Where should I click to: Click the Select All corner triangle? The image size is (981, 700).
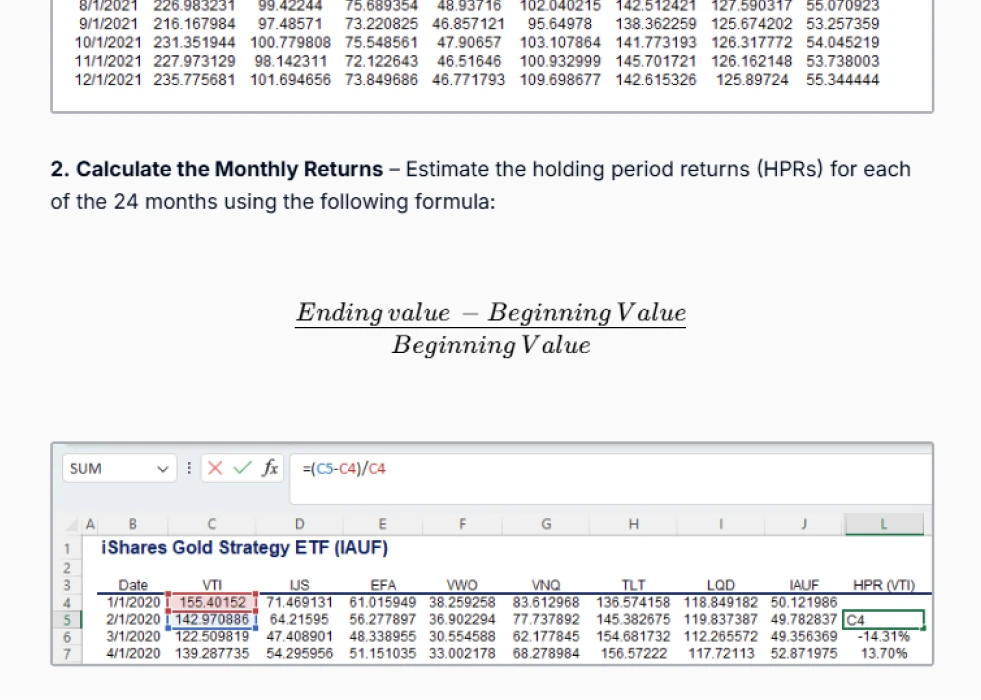point(72,524)
